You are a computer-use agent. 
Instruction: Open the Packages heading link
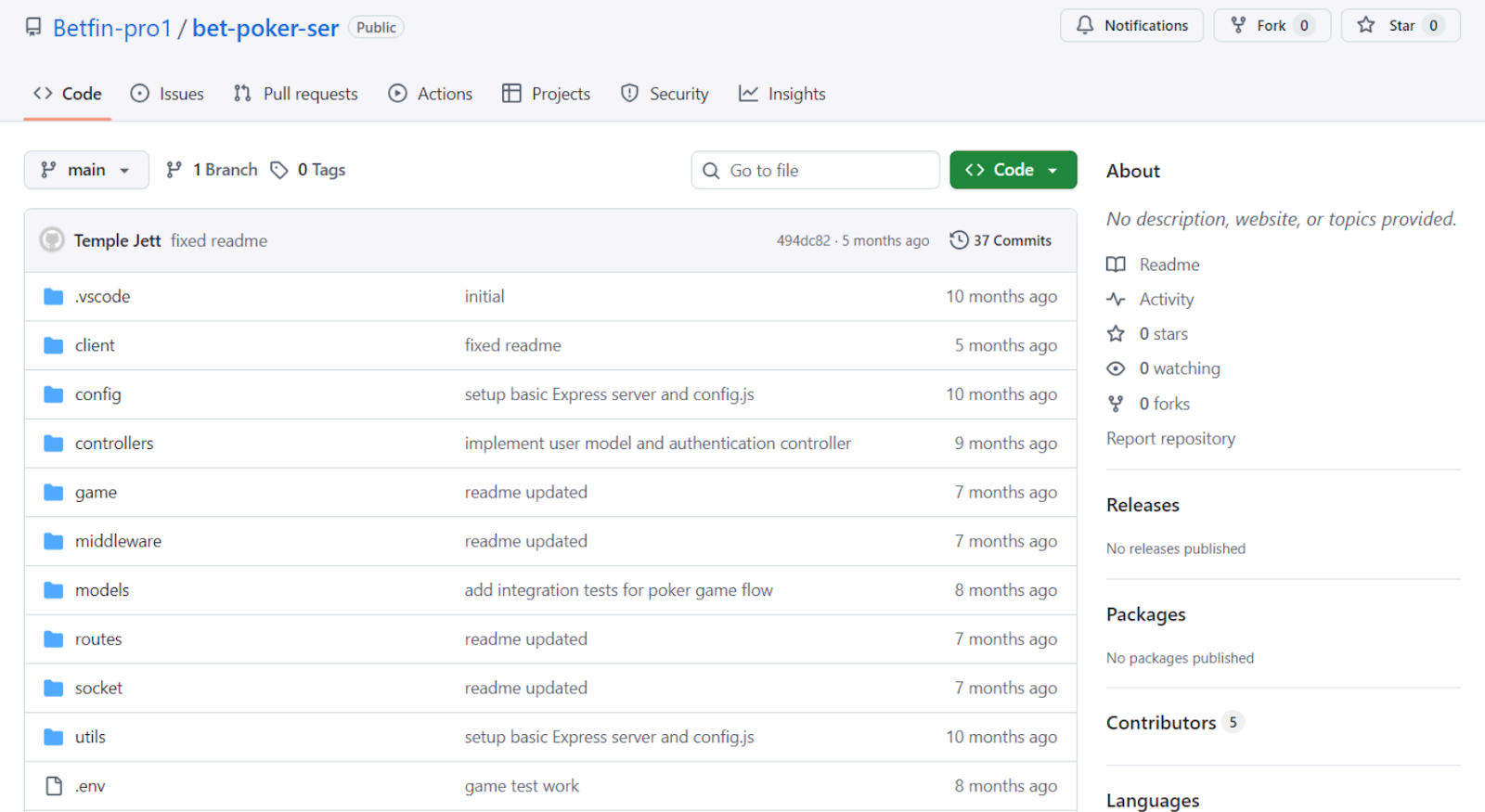coord(1146,614)
